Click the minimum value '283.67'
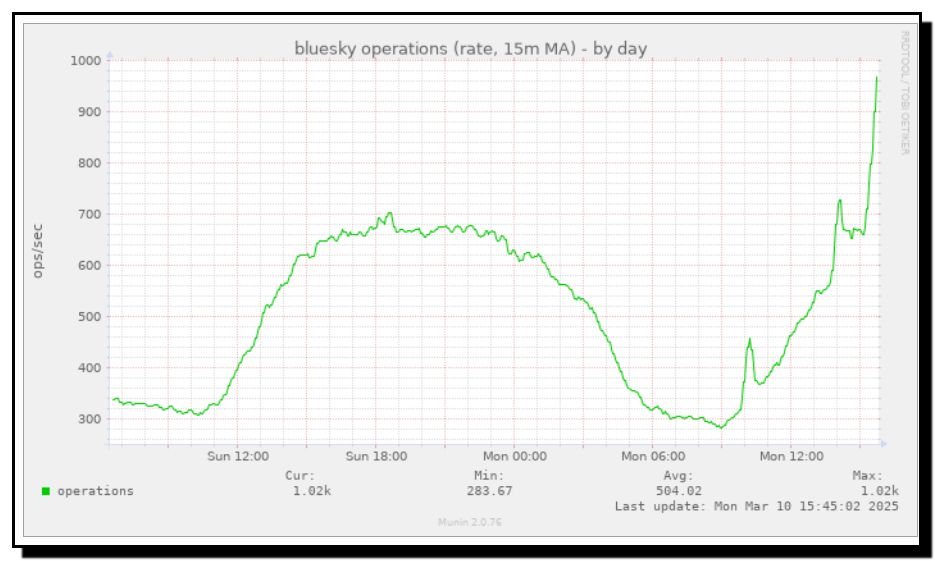 pyautogui.click(x=489, y=491)
